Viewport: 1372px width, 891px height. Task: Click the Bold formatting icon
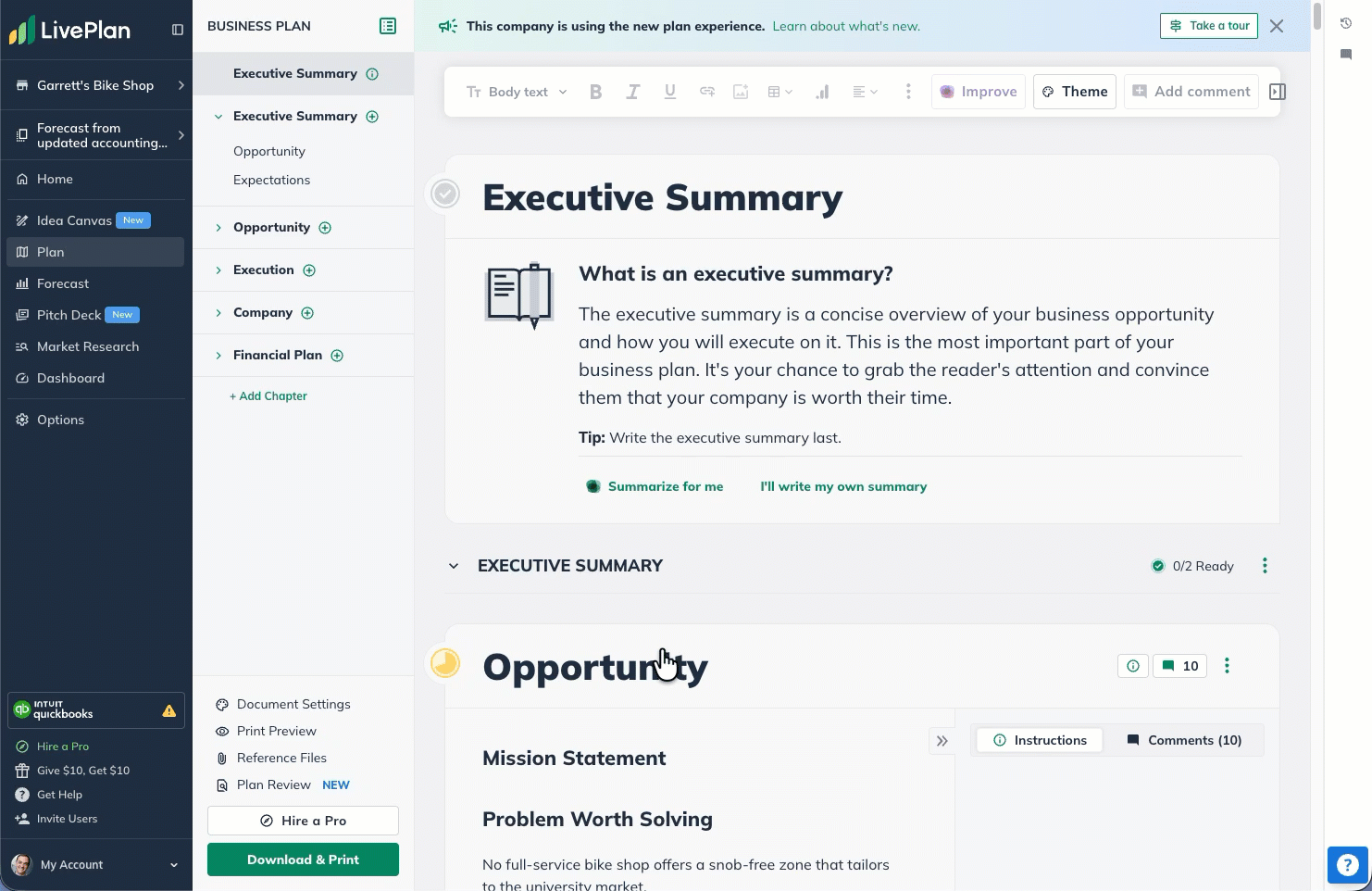(596, 92)
